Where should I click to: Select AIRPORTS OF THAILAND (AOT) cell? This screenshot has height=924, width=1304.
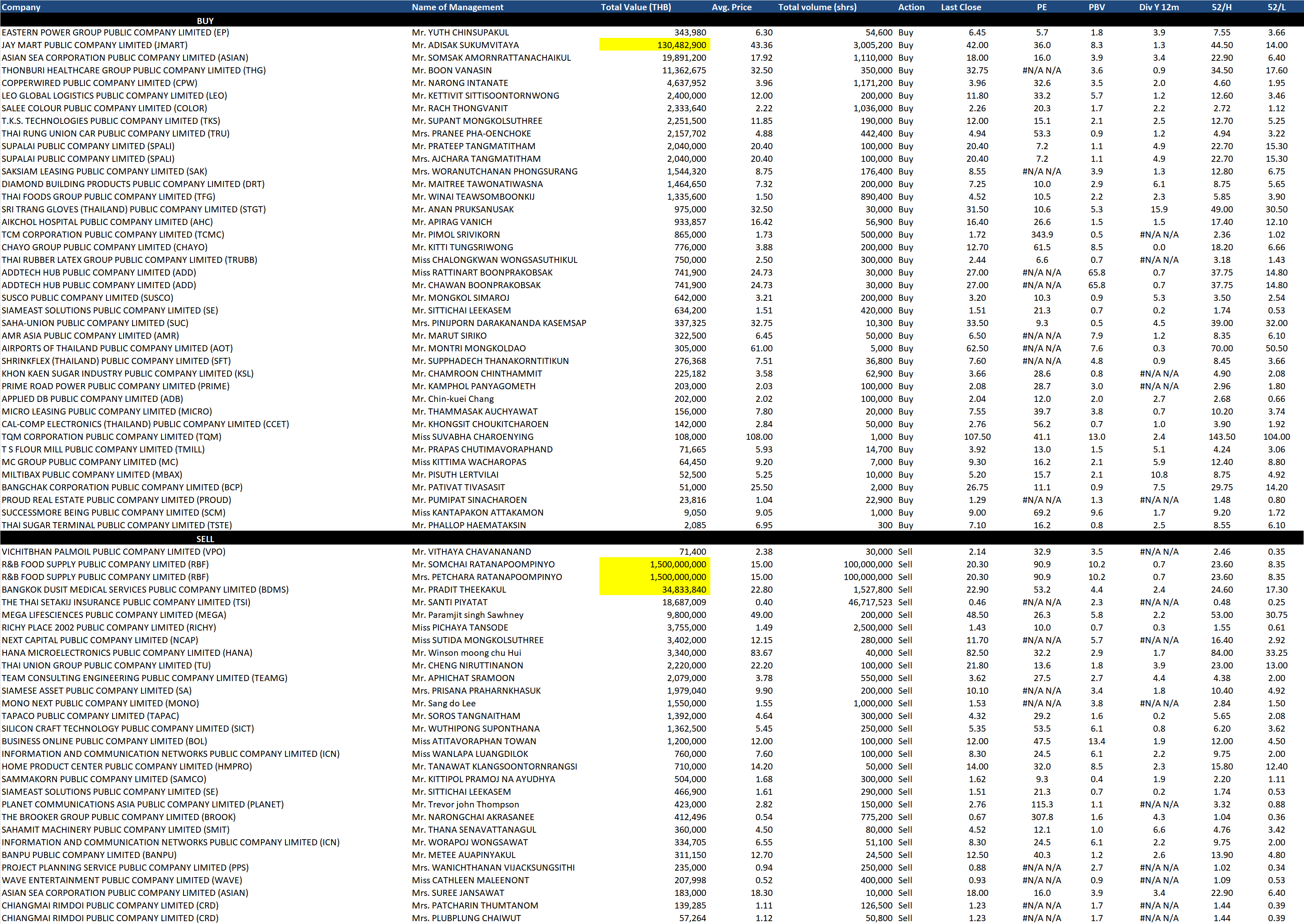click(x=117, y=348)
